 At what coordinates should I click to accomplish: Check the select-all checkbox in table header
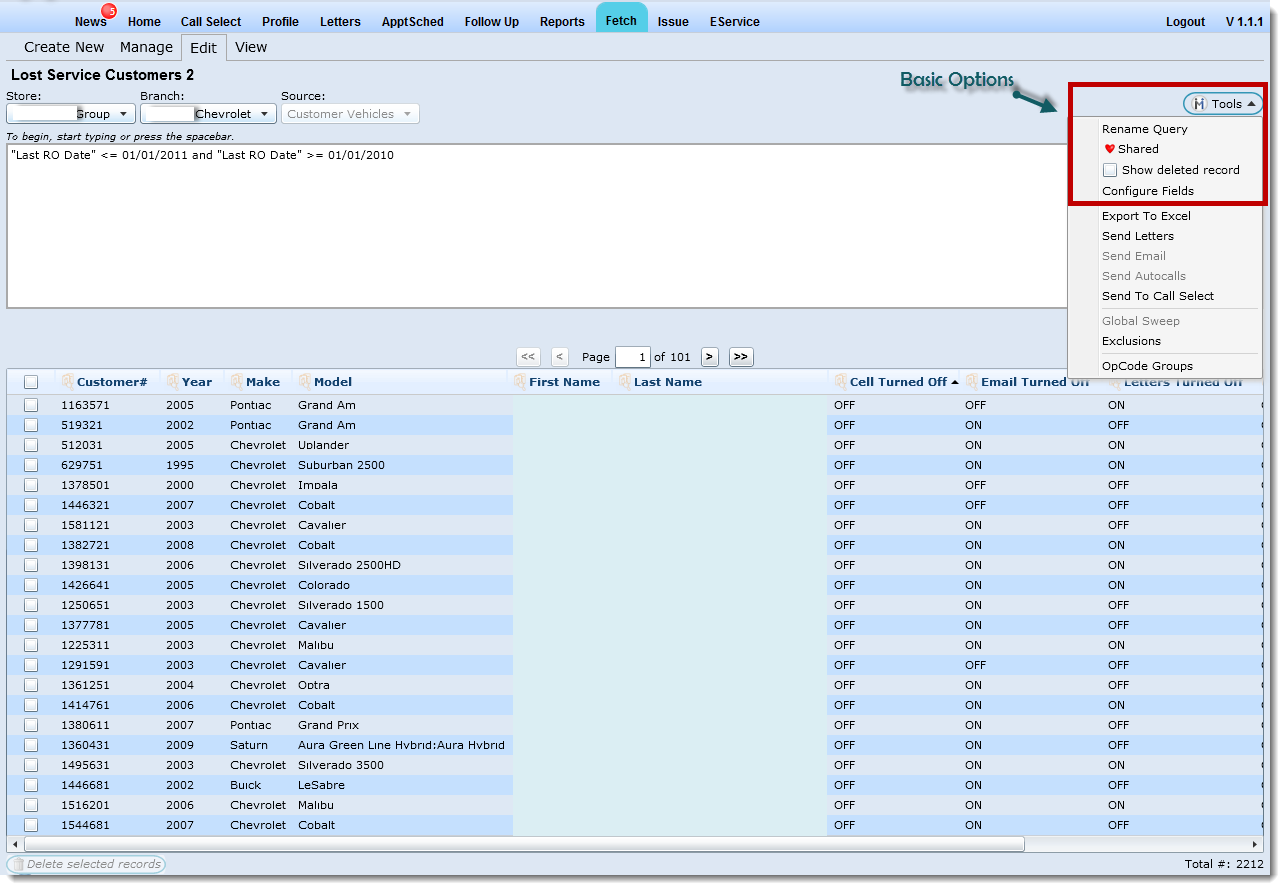(x=31, y=382)
